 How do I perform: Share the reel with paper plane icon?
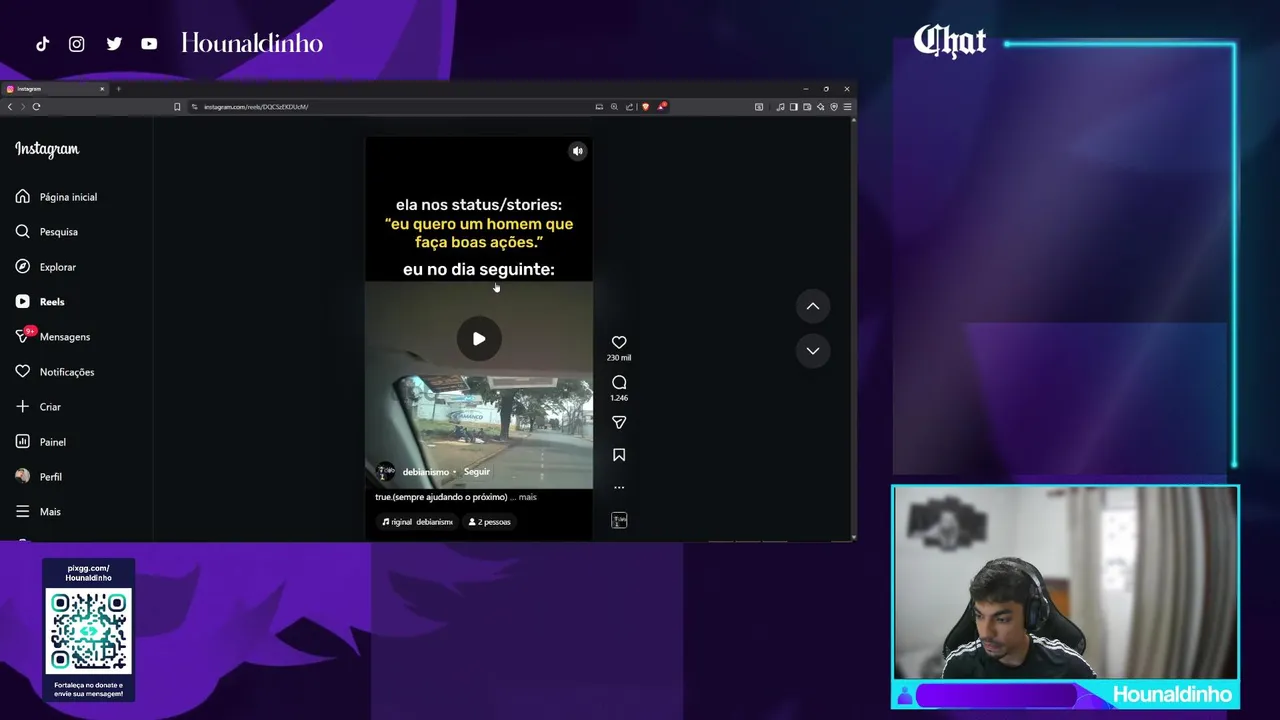click(619, 422)
